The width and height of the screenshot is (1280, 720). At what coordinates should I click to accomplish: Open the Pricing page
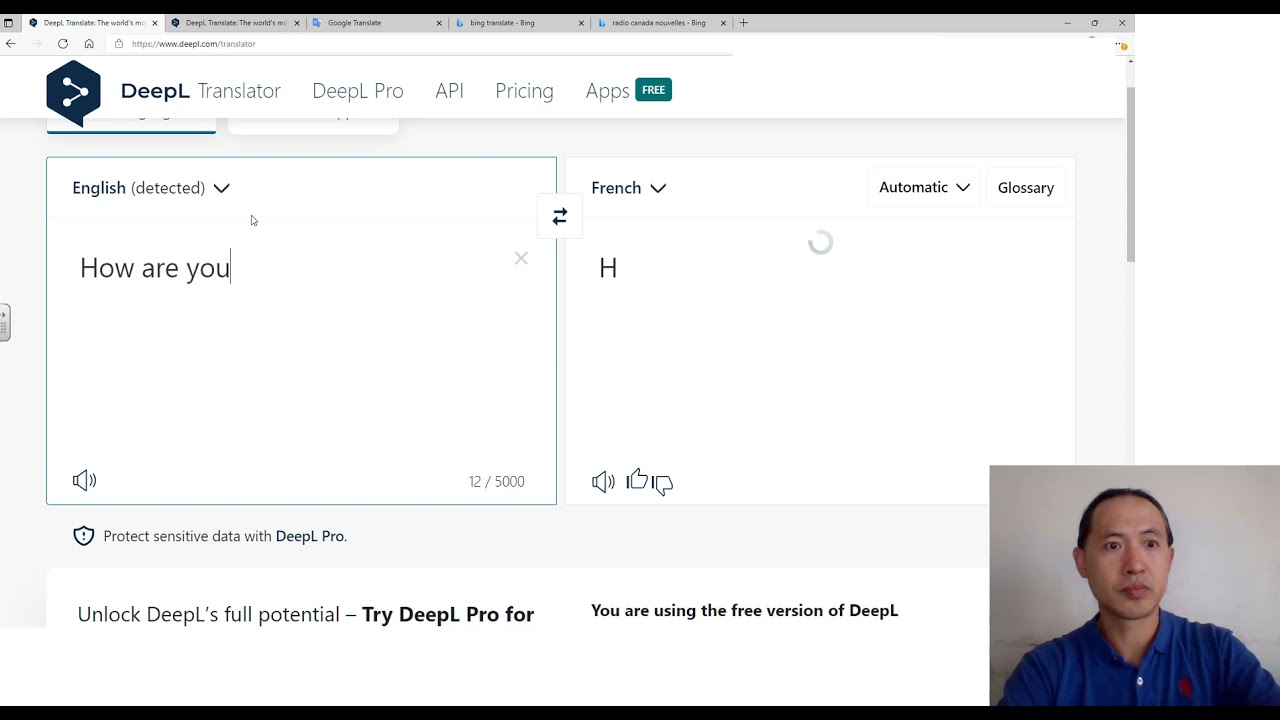click(524, 91)
